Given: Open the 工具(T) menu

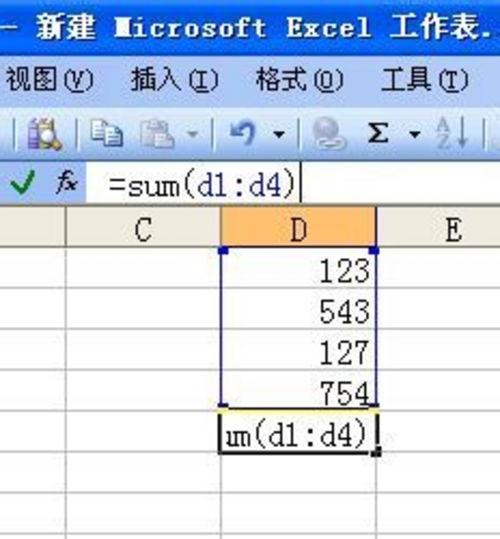Looking at the screenshot, I should (x=425, y=80).
